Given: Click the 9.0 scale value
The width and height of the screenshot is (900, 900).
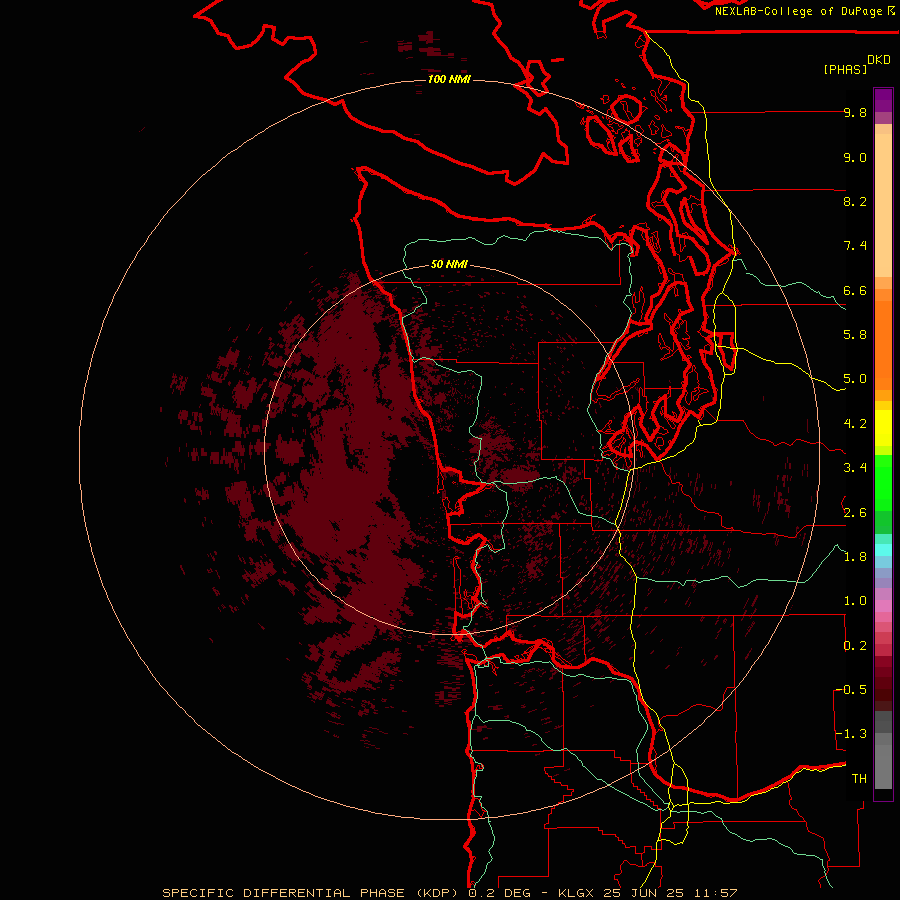Looking at the screenshot, I should 855,157.
